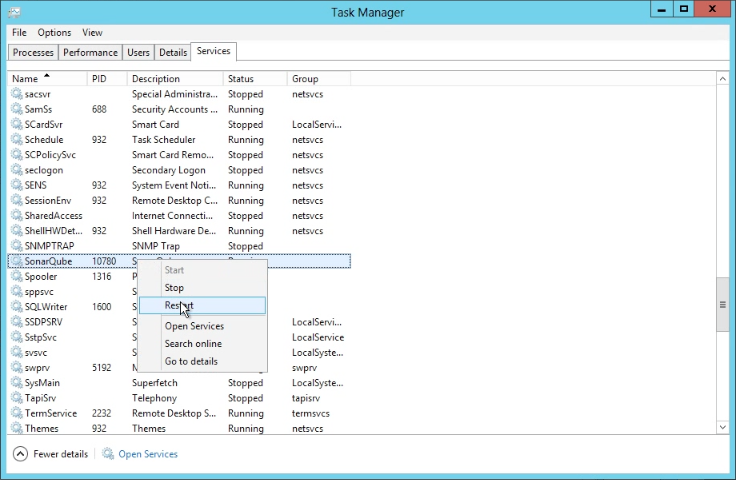The height and width of the screenshot is (480, 736).
Task: Click 'termsvcs' group text
Action: [x=311, y=413]
